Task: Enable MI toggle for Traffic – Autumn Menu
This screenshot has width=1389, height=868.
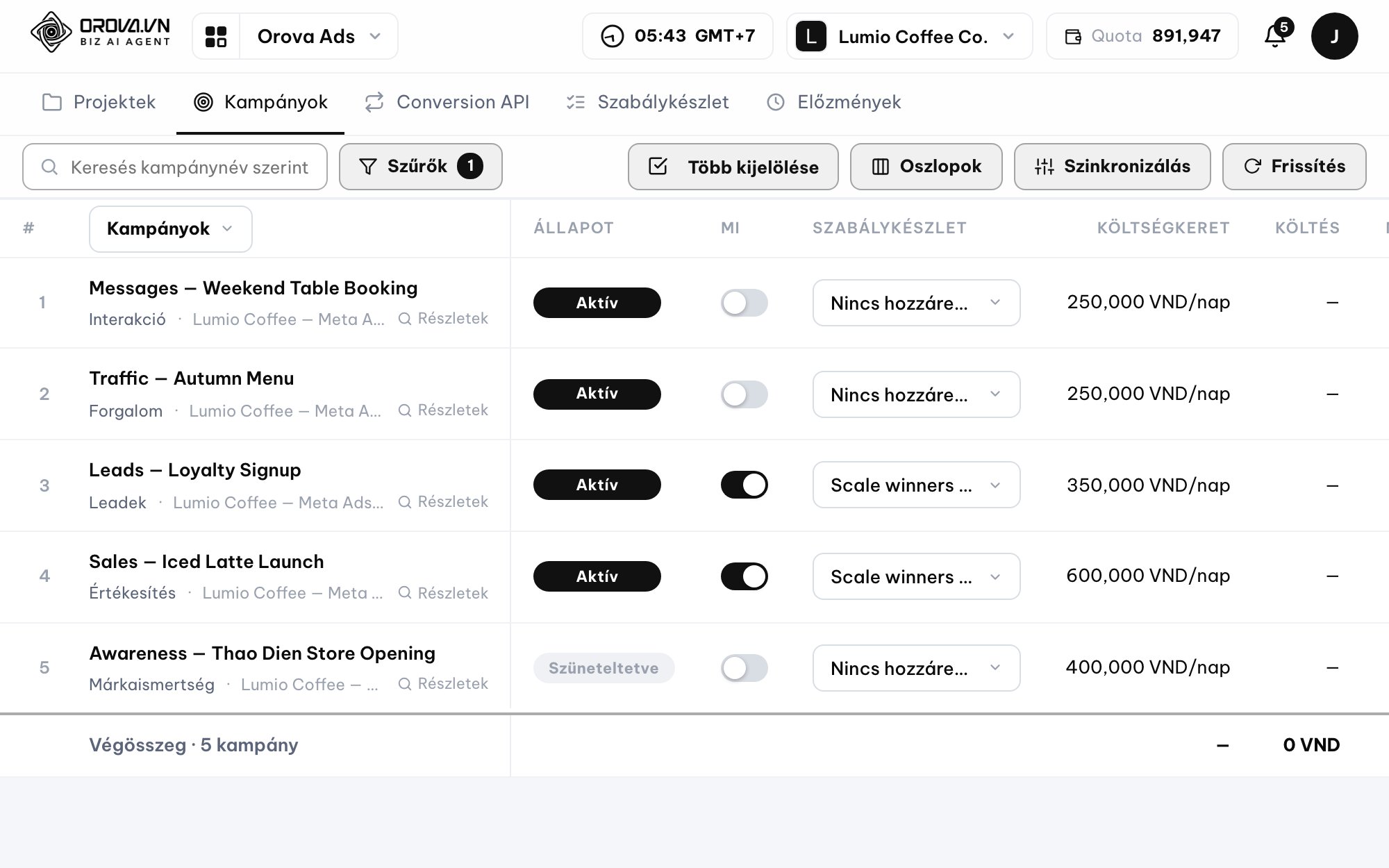Action: point(744,394)
